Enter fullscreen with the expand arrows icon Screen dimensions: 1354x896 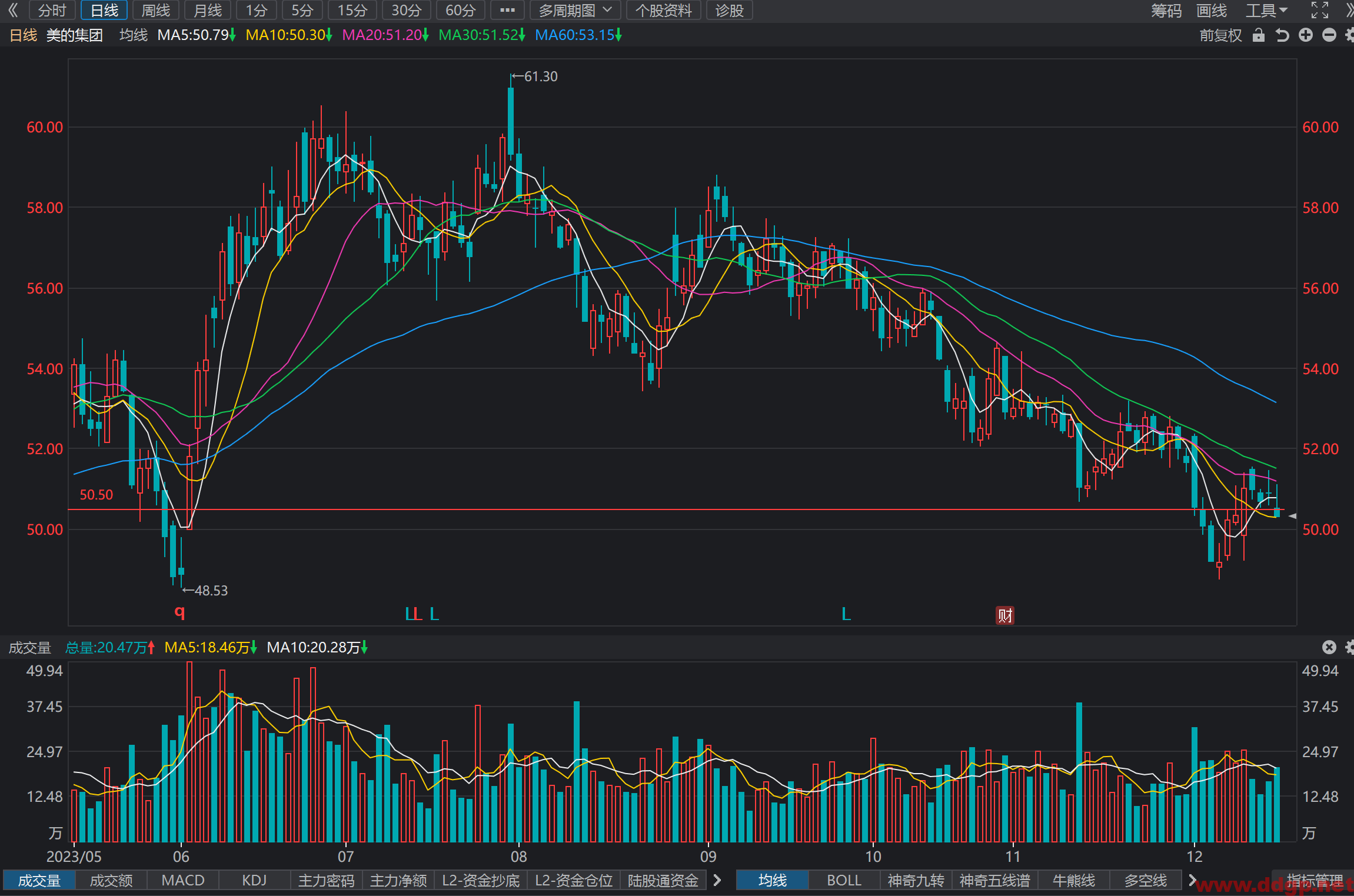(1320, 10)
